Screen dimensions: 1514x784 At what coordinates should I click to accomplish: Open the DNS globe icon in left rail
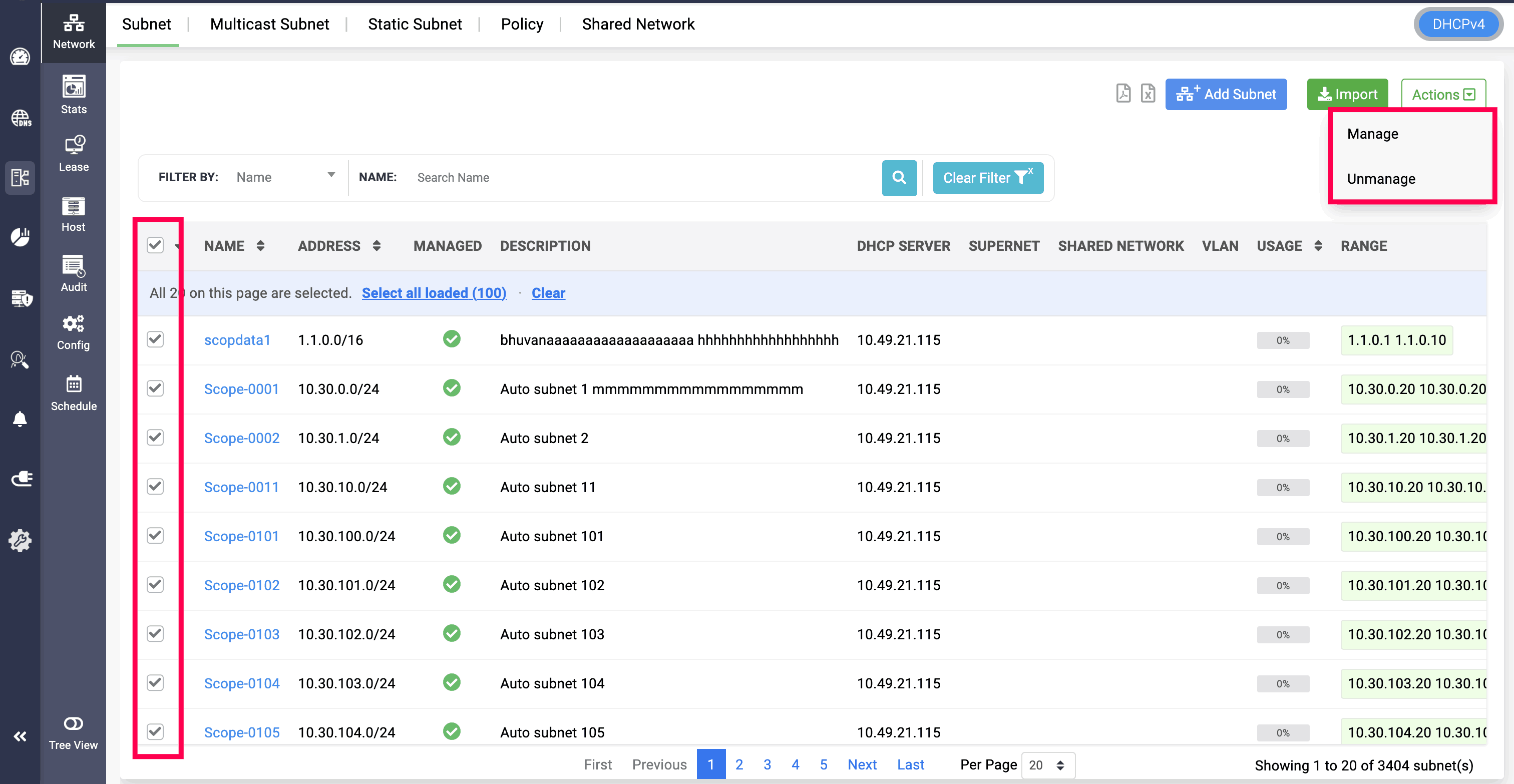20,118
